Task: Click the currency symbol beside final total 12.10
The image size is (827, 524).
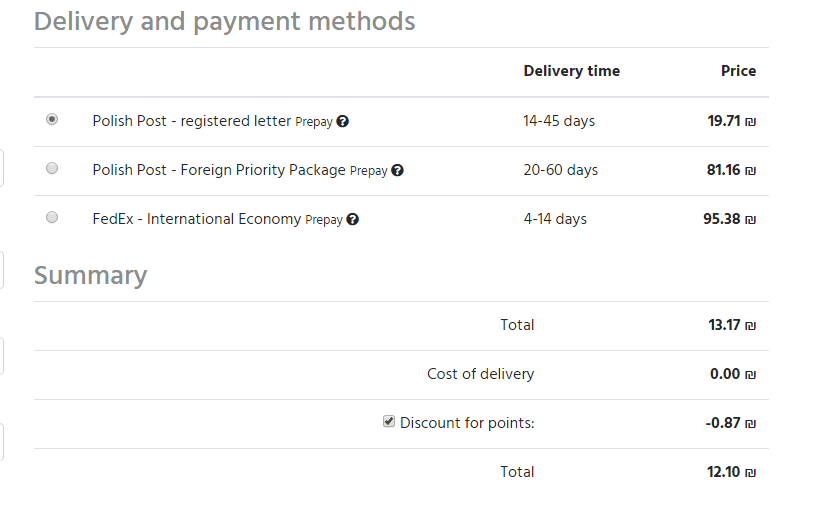Action: pyautogui.click(x=751, y=473)
